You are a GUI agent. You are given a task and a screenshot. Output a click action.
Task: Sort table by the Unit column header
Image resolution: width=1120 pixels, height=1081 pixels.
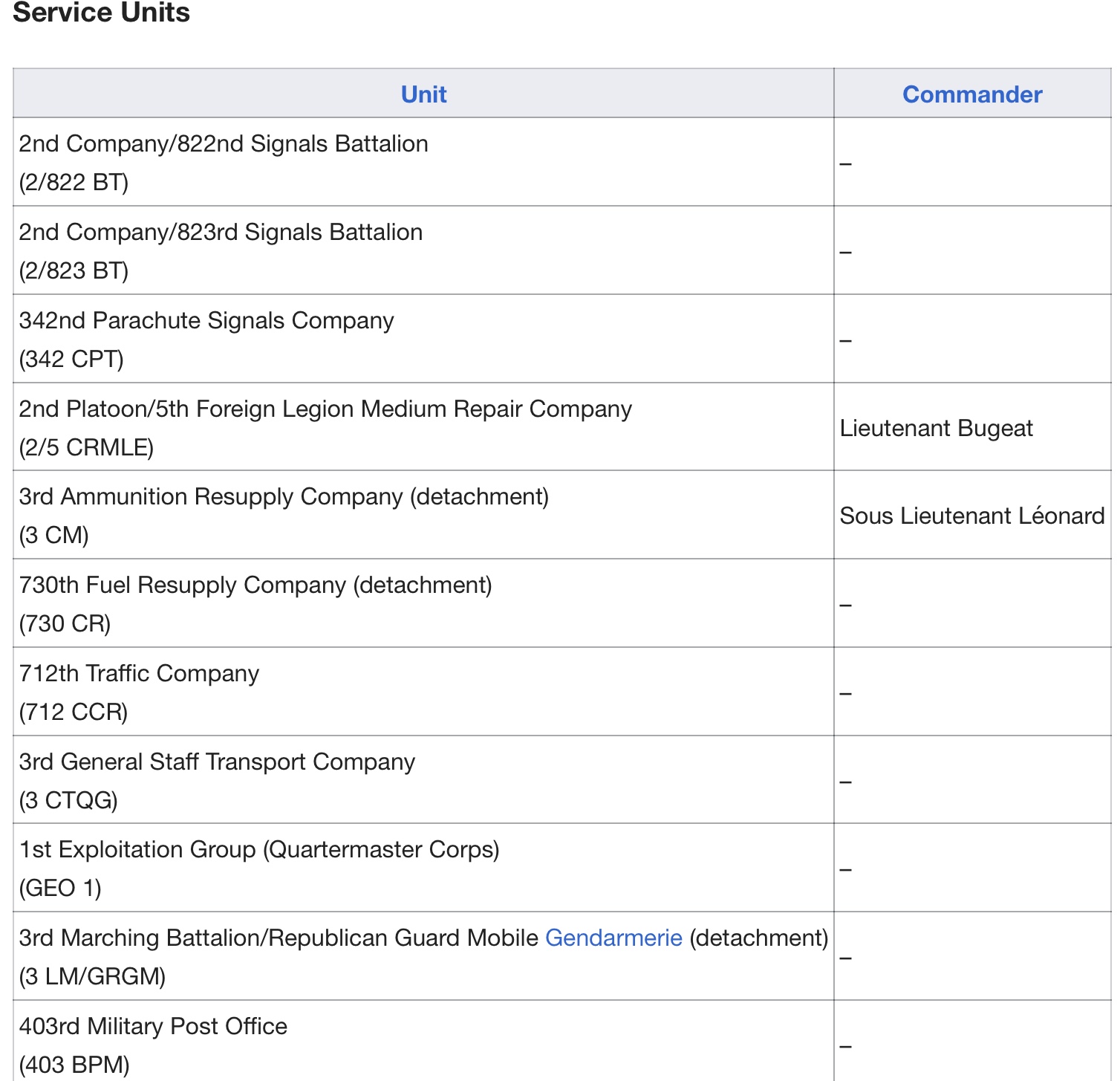coord(423,94)
